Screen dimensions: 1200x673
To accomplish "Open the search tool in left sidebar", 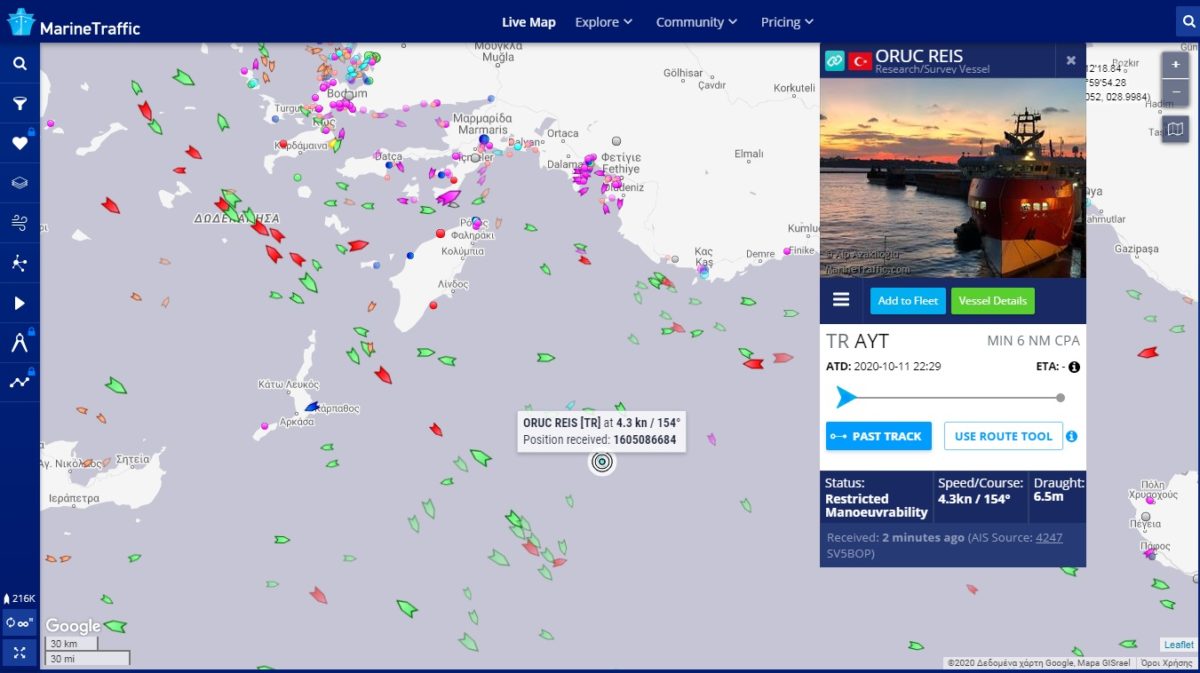I will (19, 64).
